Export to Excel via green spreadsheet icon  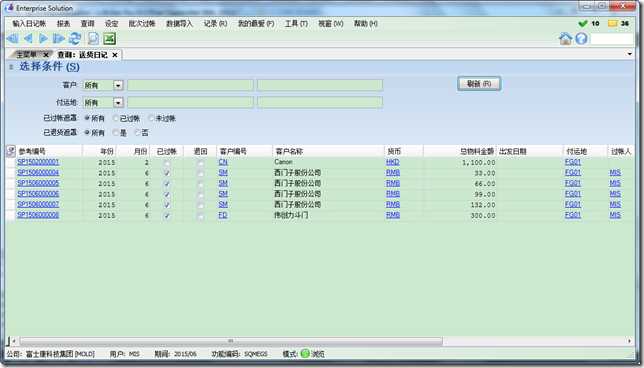[109, 39]
